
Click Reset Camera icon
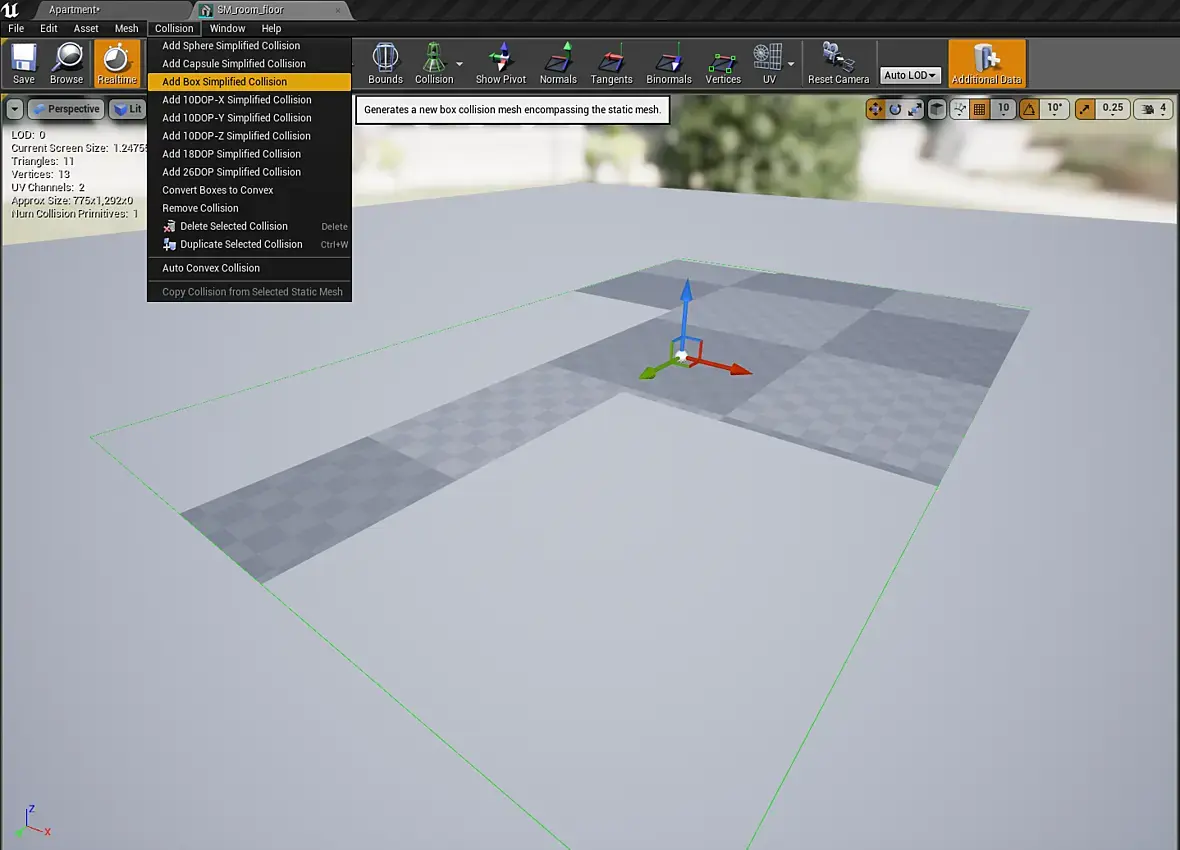(838, 63)
